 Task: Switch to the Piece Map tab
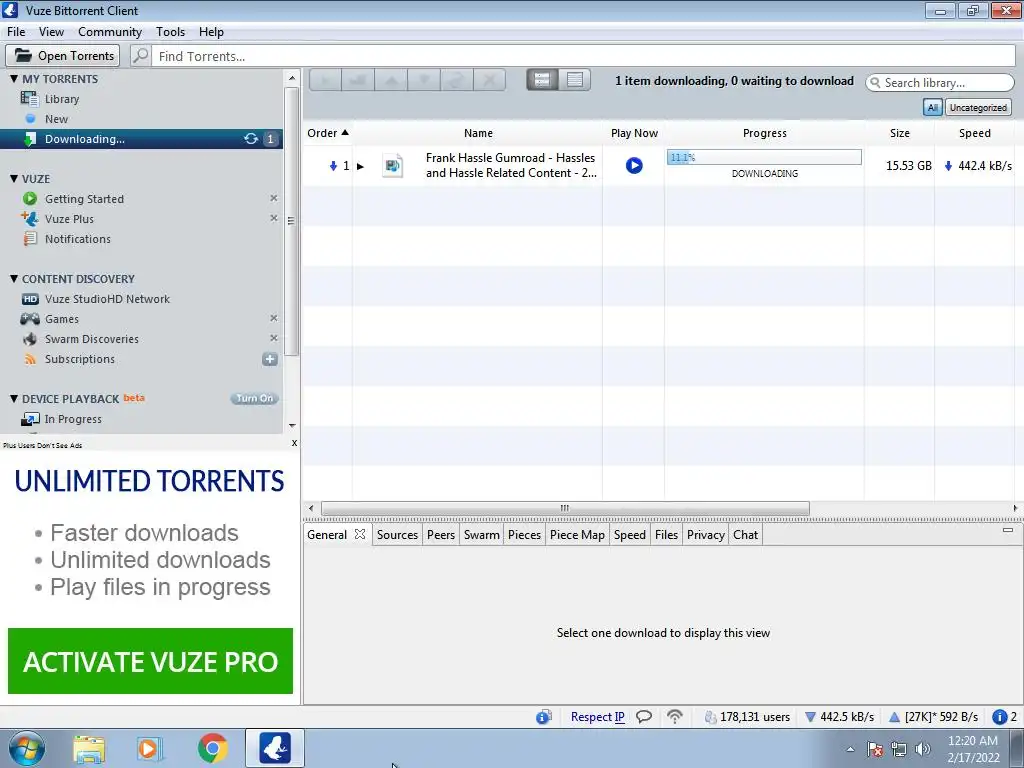click(x=577, y=534)
